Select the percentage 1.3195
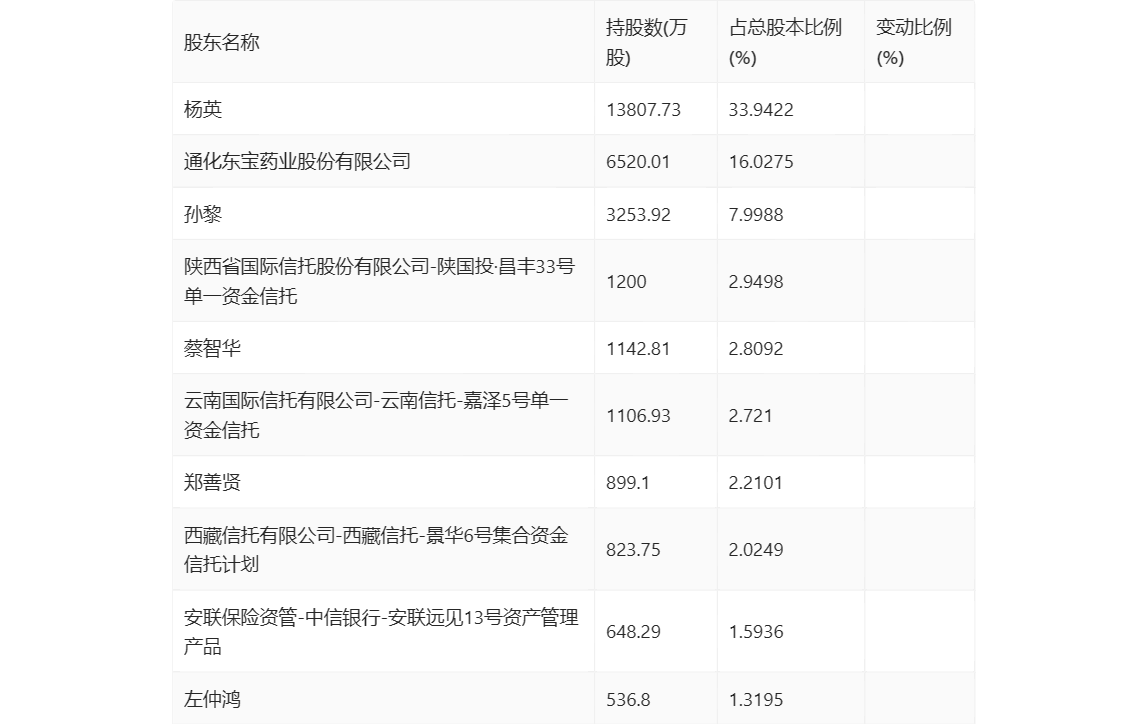The image size is (1148, 724). coord(756,700)
